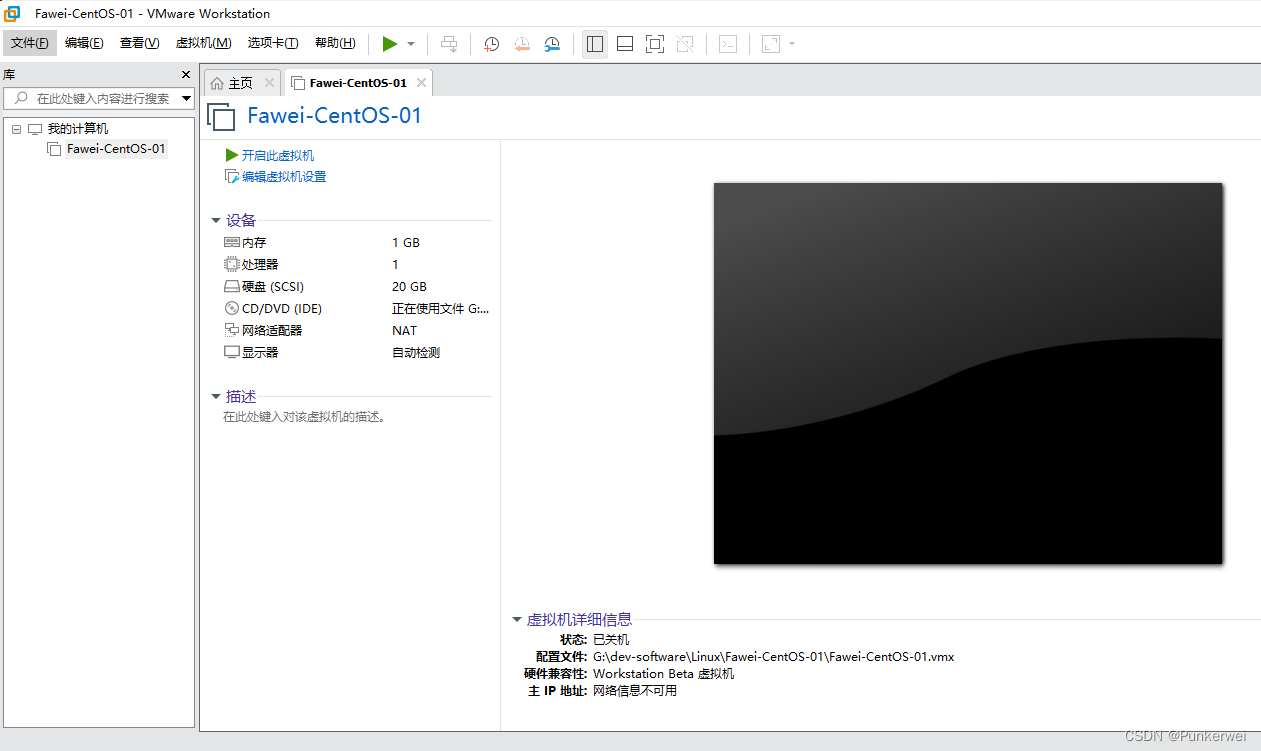Open the snapshot manager icon
Image resolution: width=1261 pixels, height=751 pixels.
pyautogui.click(x=552, y=44)
